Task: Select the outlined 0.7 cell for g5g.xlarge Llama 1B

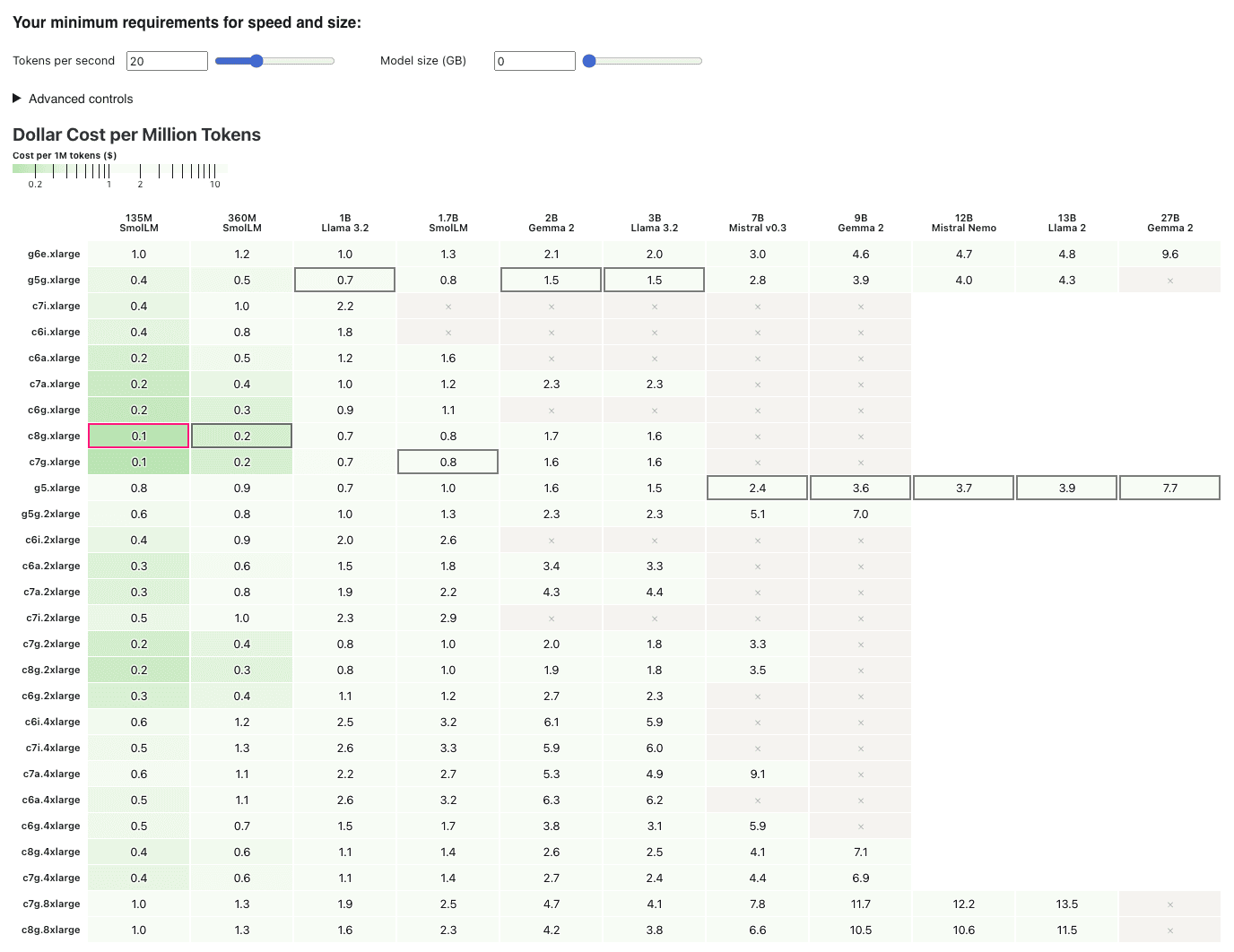Action: pyautogui.click(x=344, y=280)
